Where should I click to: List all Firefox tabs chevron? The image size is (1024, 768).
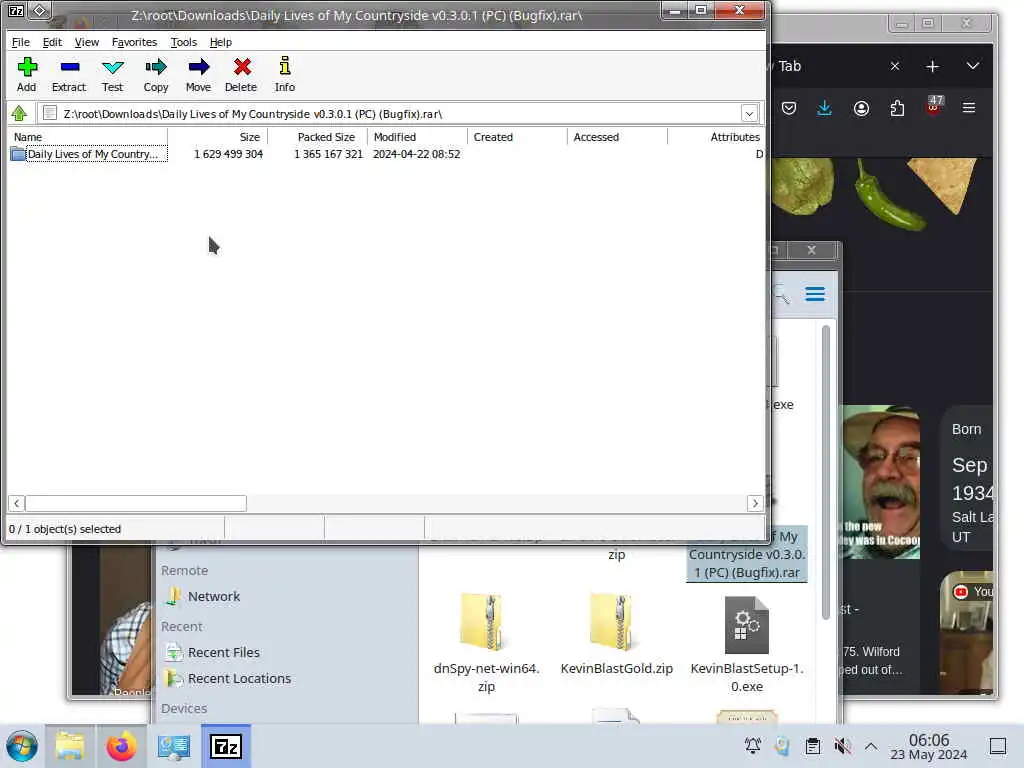pos(972,66)
